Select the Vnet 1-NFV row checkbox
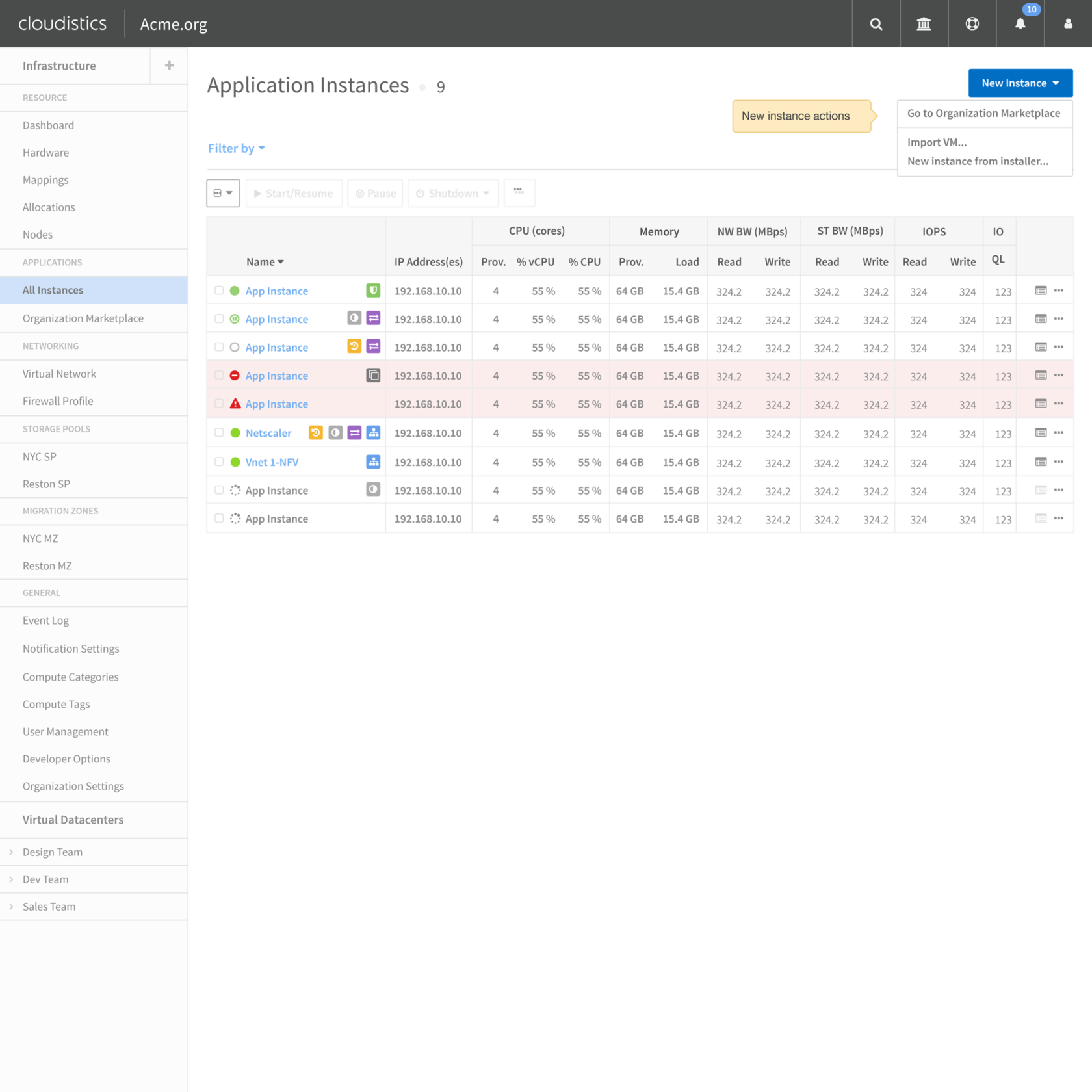Screen dimensions: 1092x1092 [219, 462]
